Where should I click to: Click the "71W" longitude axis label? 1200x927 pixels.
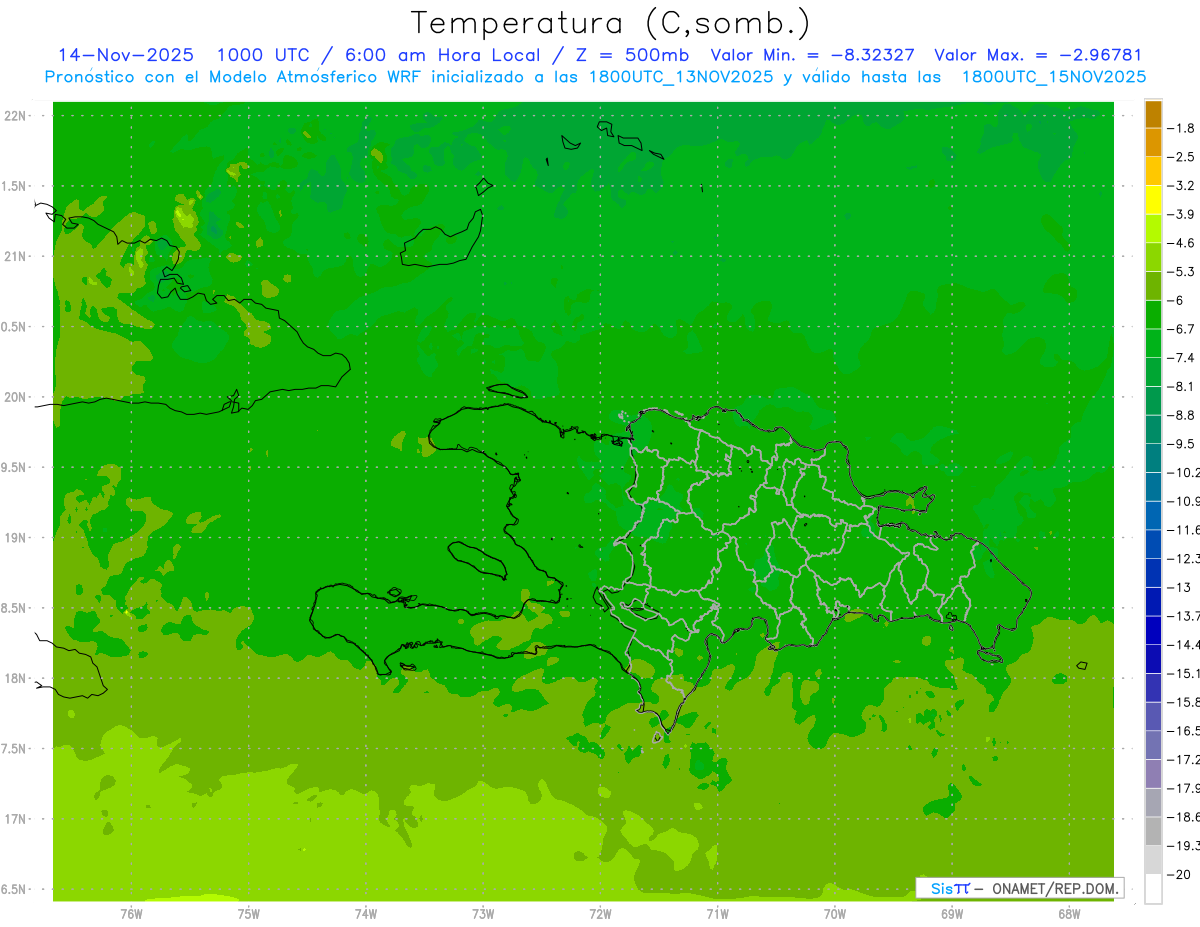(x=717, y=914)
